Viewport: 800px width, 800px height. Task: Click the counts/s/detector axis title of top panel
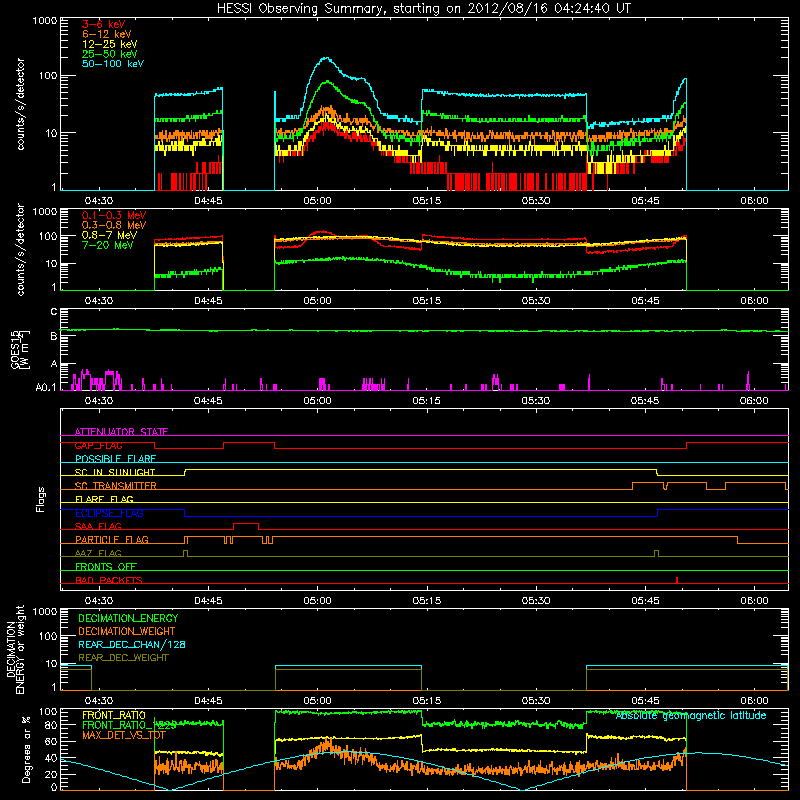pyautogui.click(x=20, y=104)
